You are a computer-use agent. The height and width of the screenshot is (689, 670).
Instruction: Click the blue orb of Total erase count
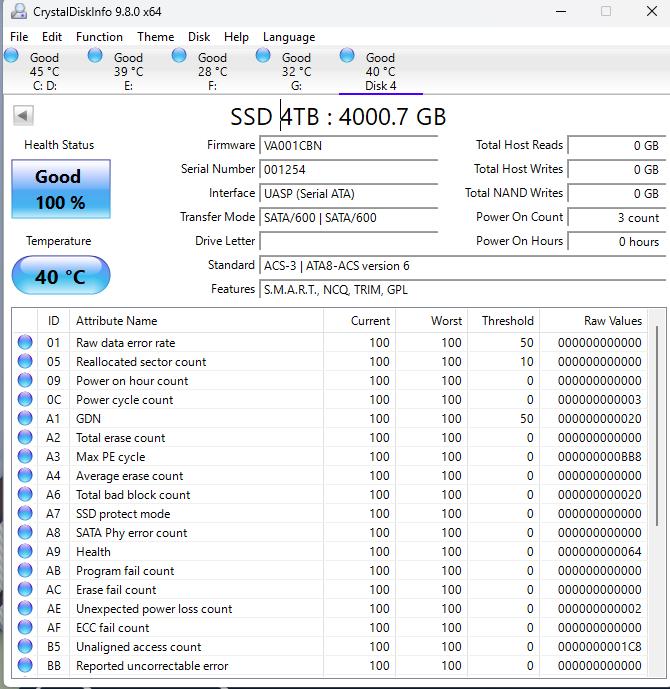click(x=25, y=437)
